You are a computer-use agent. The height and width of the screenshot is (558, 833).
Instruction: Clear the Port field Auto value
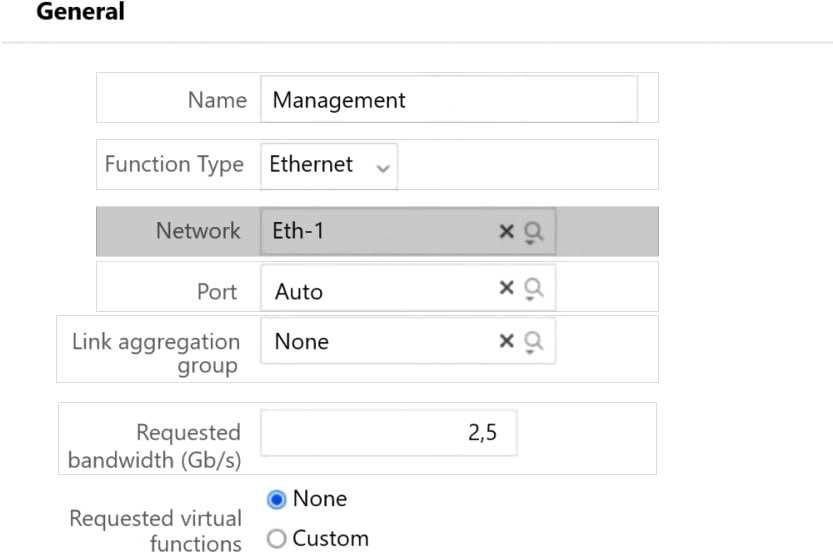(506, 288)
